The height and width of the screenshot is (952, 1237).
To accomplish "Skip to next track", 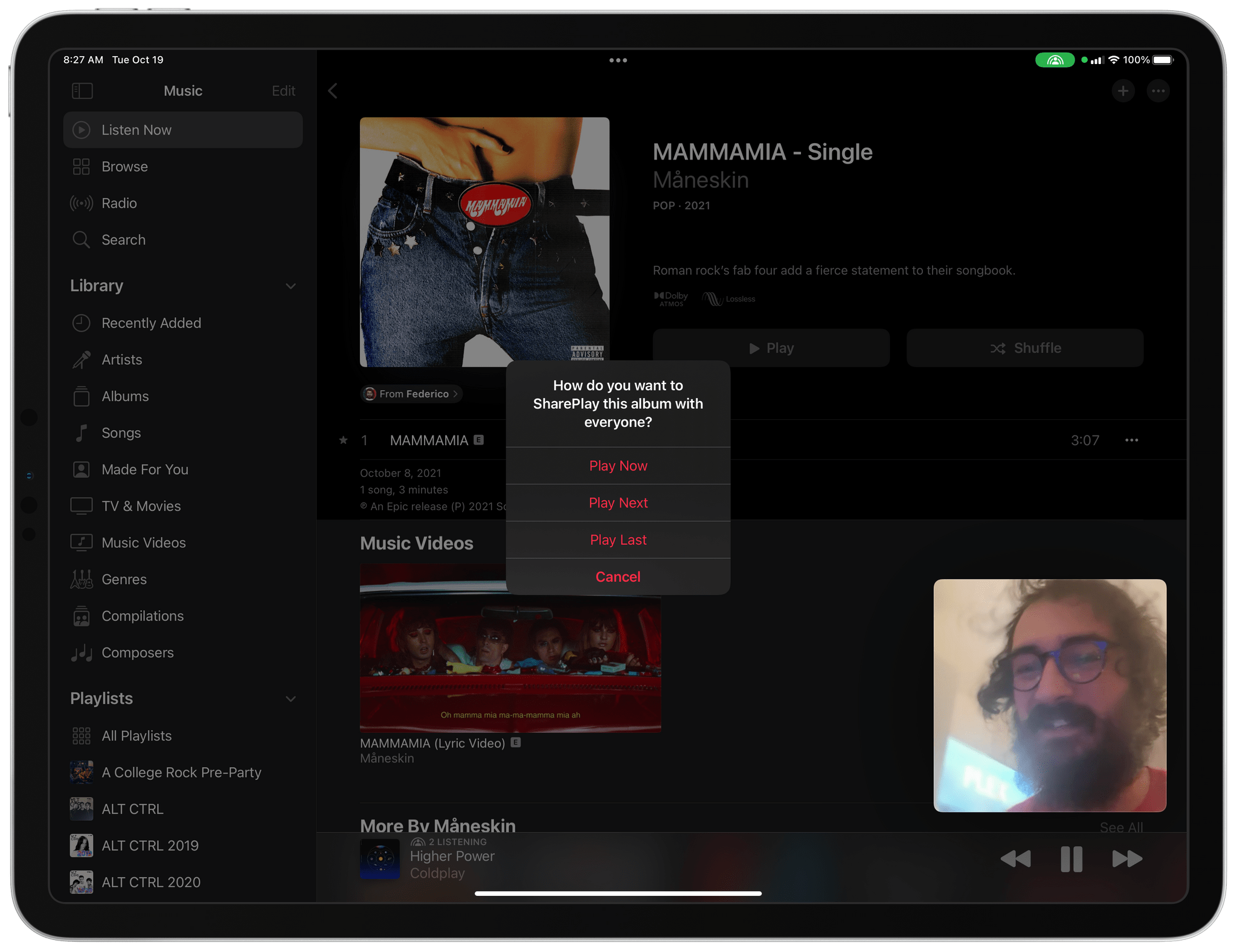I will click(1127, 858).
